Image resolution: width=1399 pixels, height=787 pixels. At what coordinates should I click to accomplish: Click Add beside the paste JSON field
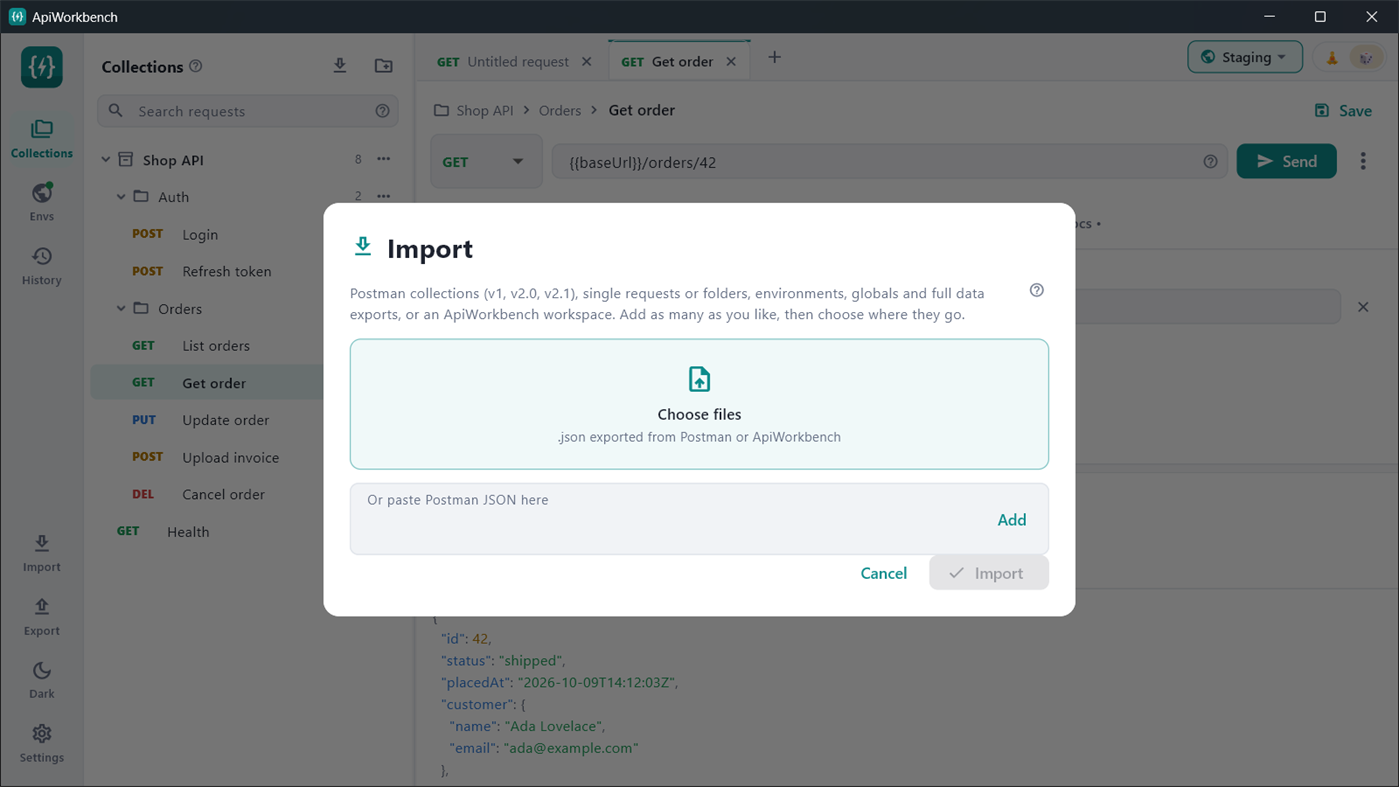click(1012, 520)
